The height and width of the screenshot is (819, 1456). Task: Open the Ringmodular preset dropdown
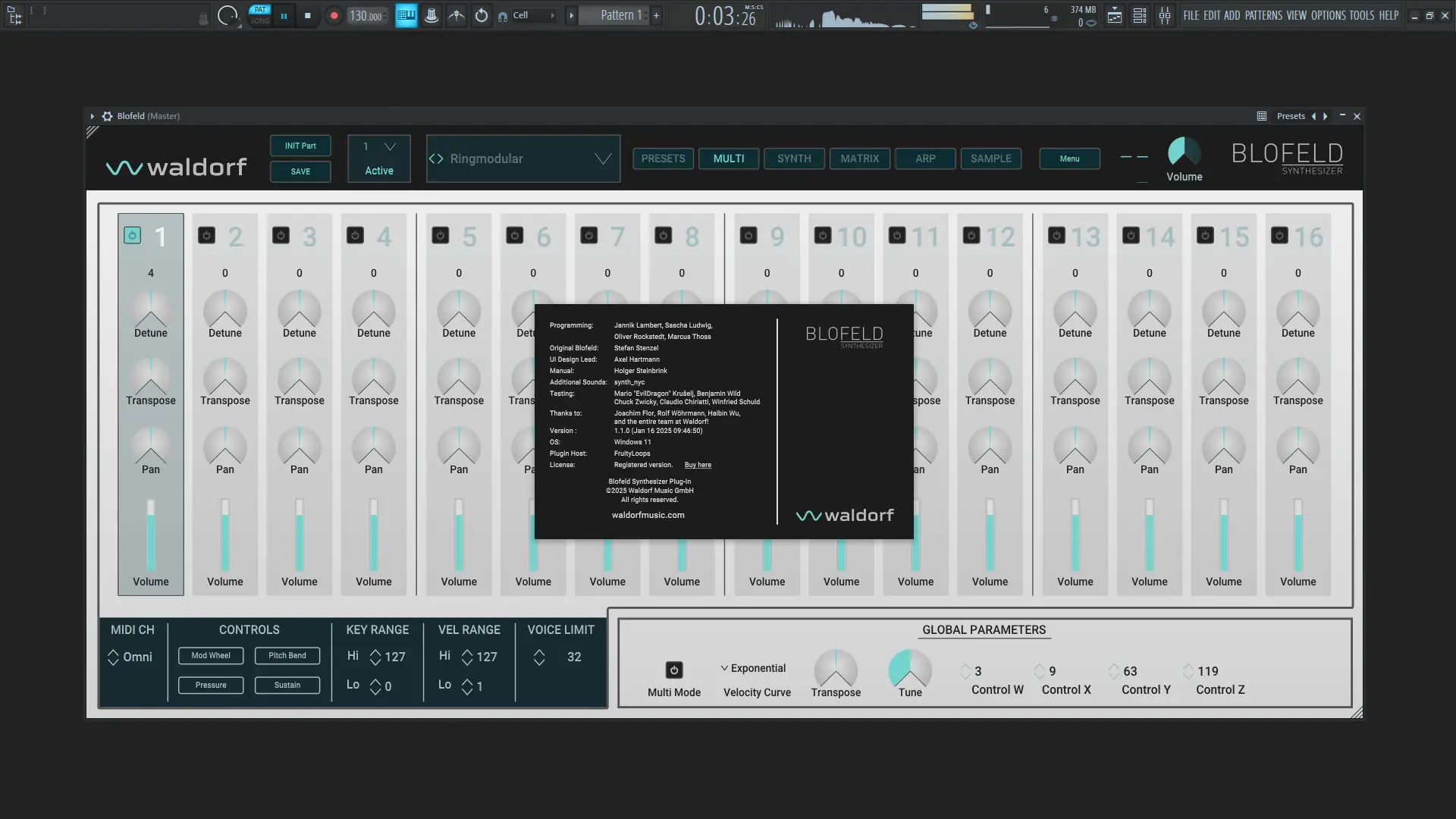(603, 158)
